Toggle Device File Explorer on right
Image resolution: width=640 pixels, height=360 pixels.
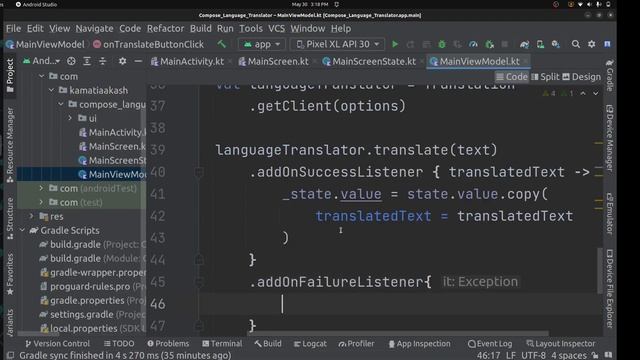pyautogui.click(x=609, y=289)
